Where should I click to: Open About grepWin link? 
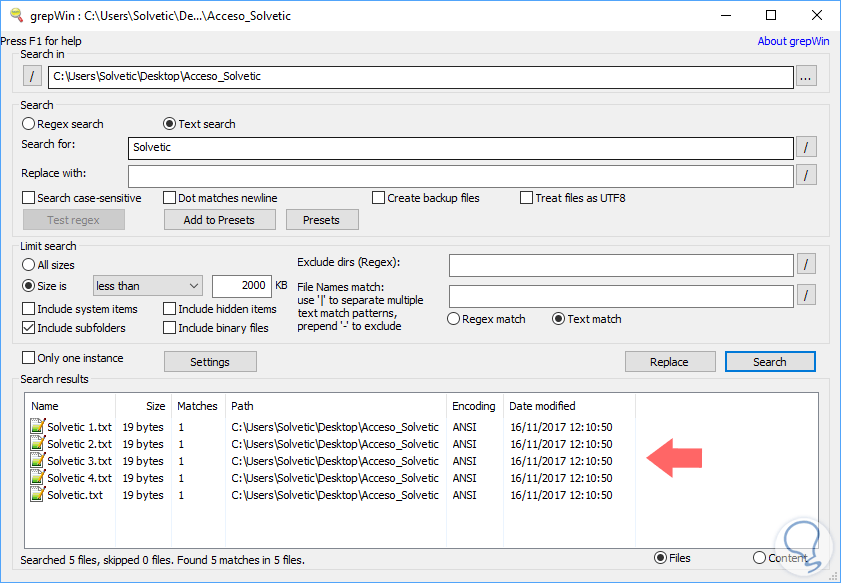click(793, 41)
